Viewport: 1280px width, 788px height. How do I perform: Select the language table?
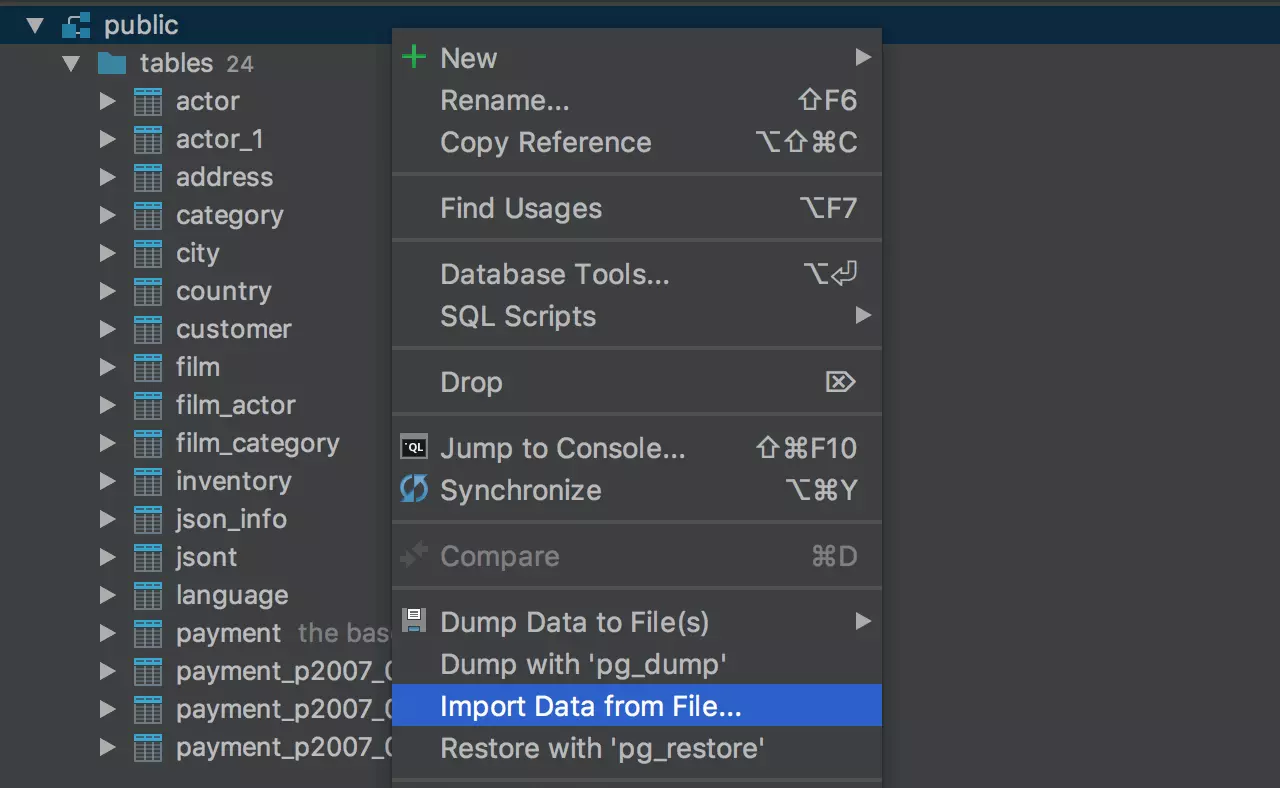(x=231, y=596)
